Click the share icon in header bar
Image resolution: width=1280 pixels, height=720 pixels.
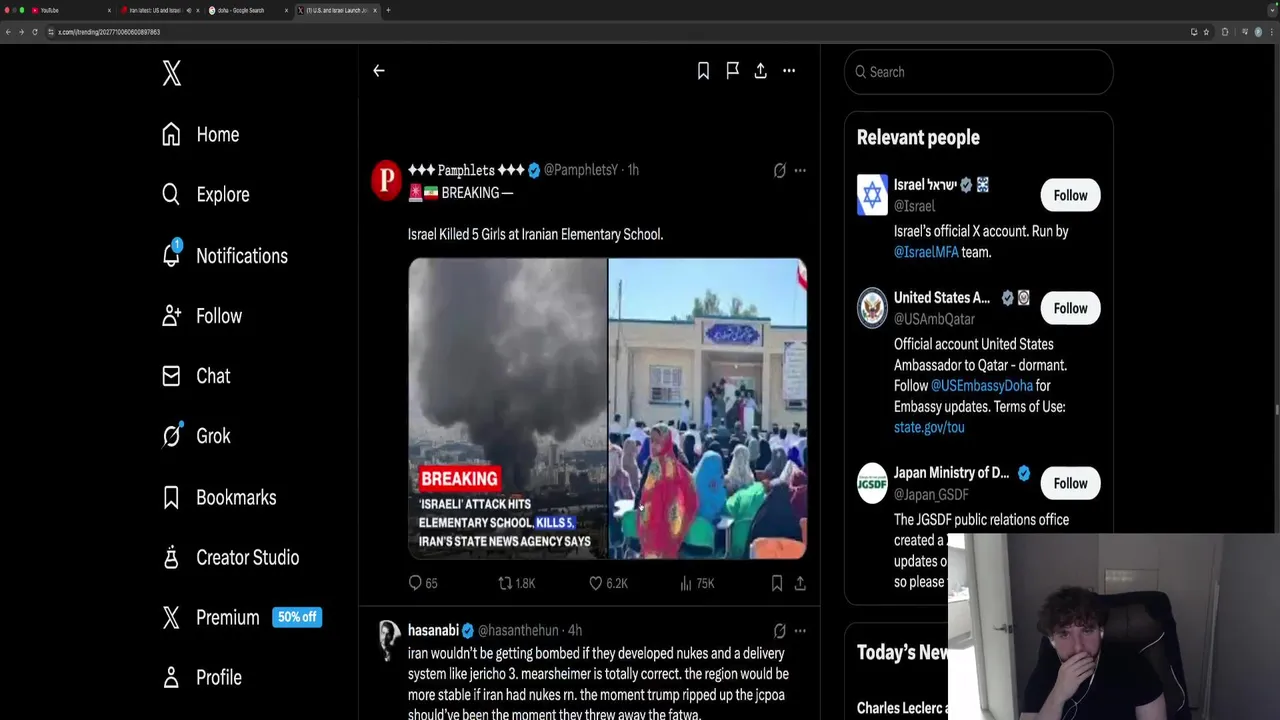[x=760, y=71]
